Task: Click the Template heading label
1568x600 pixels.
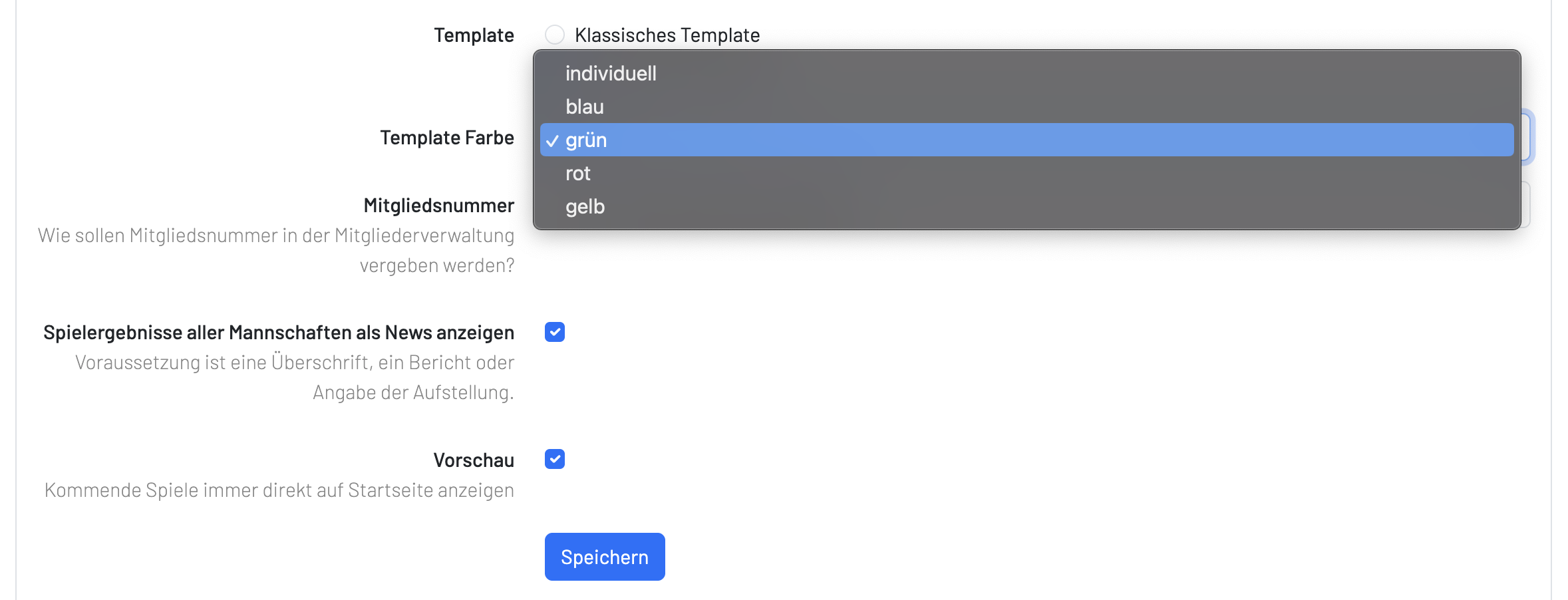Action: click(x=474, y=35)
